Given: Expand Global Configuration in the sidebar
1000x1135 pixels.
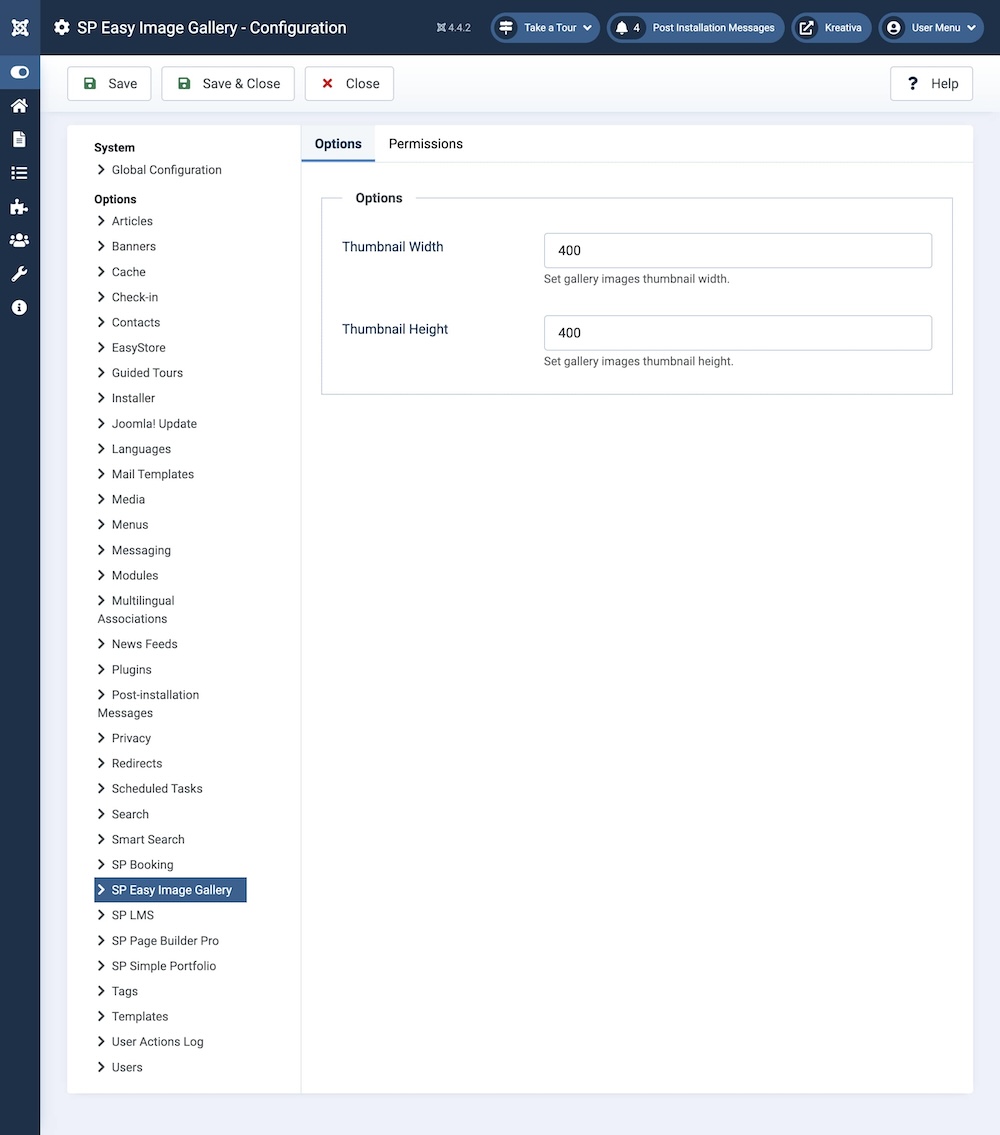Looking at the screenshot, I should pos(166,170).
